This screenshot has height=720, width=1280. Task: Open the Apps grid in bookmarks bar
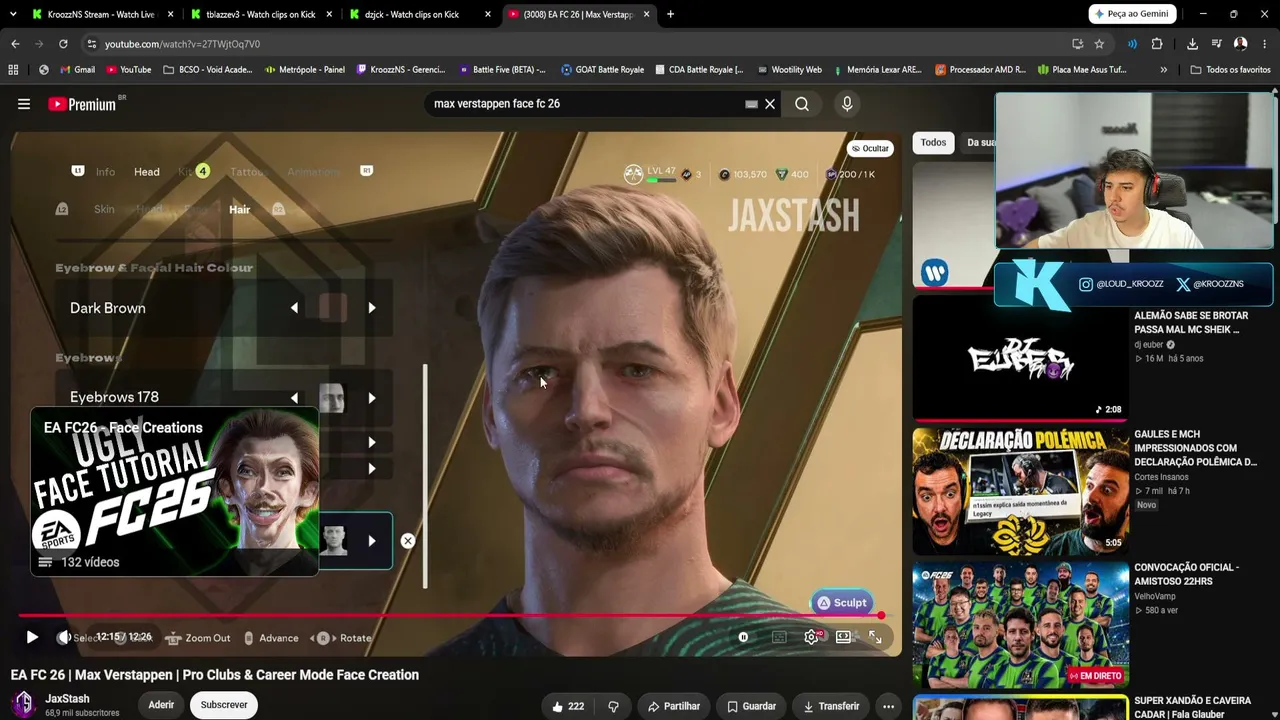pyautogui.click(x=13, y=70)
